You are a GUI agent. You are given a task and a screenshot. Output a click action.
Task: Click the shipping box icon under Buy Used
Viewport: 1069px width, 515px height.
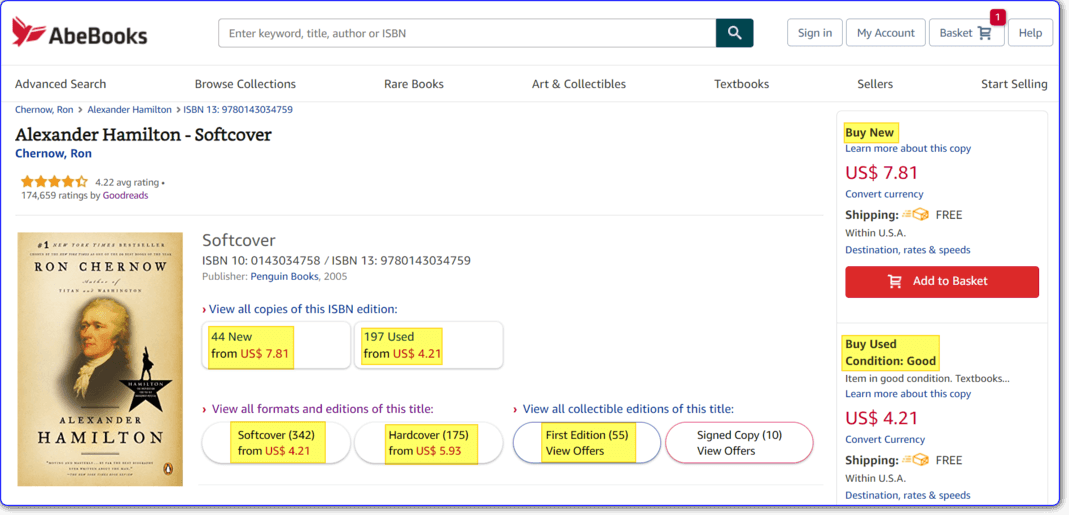click(x=916, y=460)
